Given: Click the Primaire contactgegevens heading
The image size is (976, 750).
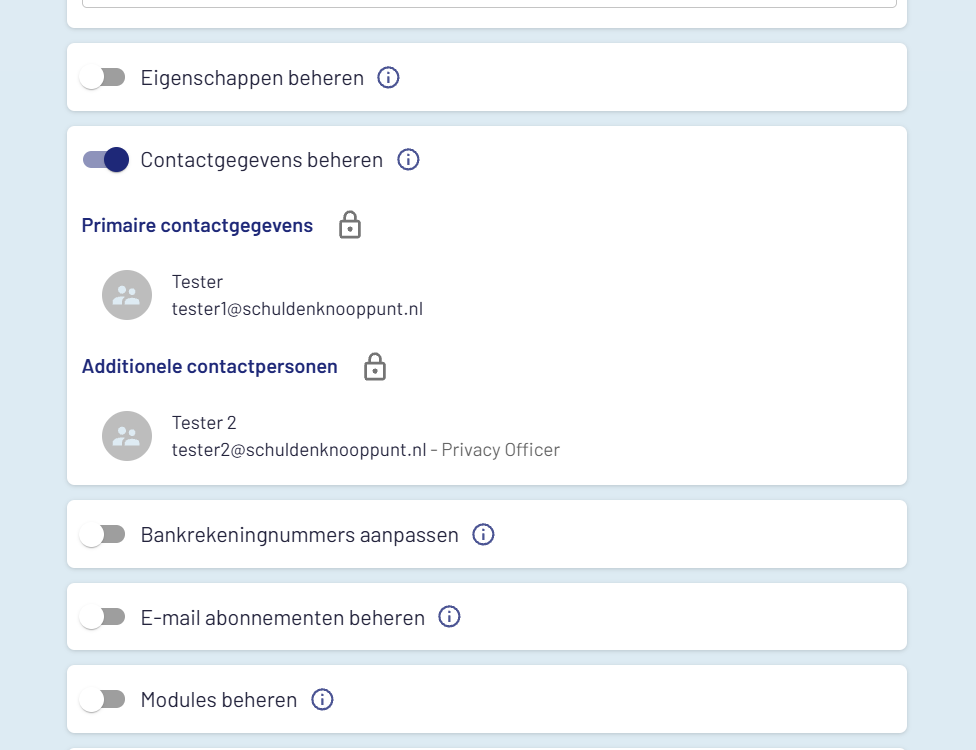Looking at the screenshot, I should 197,225.
